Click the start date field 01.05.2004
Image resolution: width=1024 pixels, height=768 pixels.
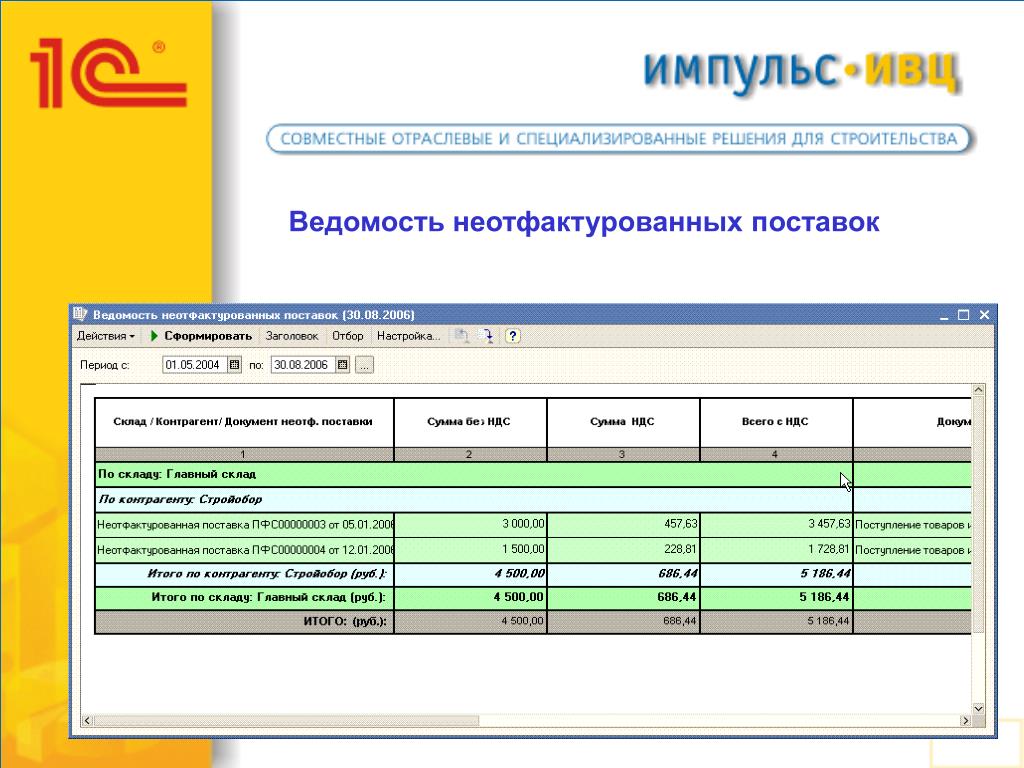click(194, 365)
